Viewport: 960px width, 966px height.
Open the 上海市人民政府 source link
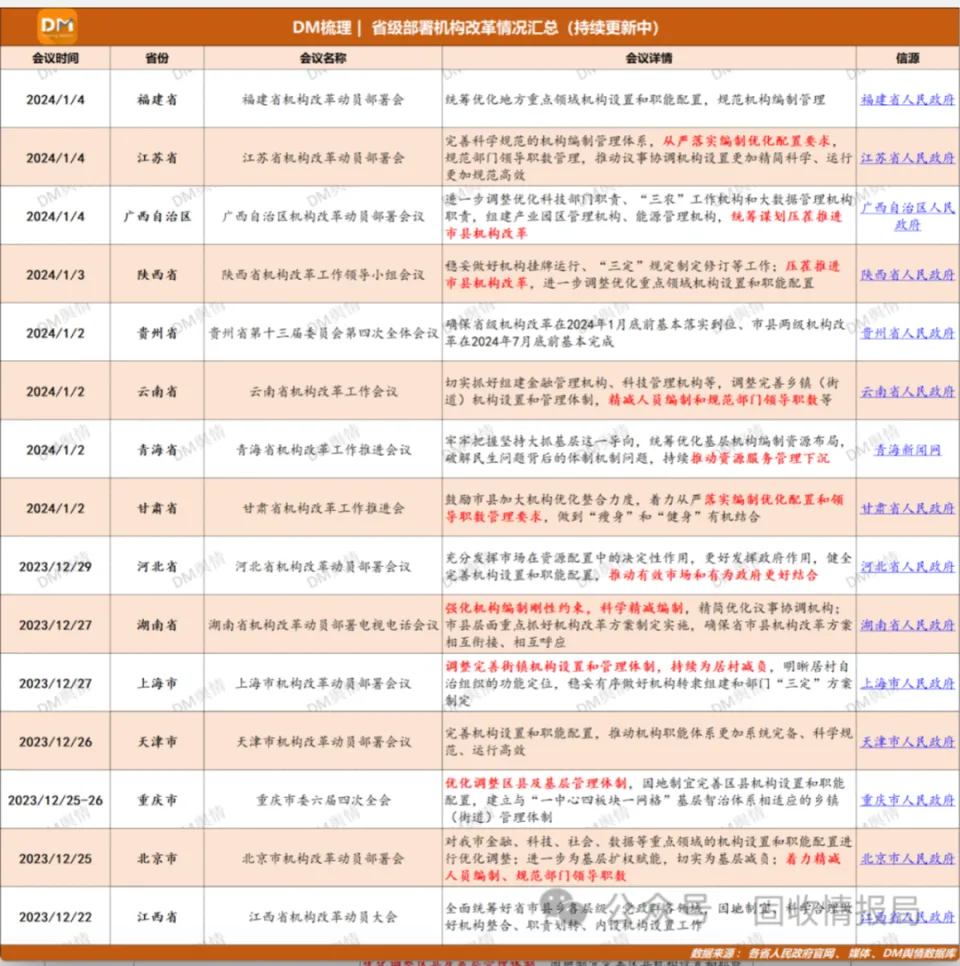pyautogui.click(x=907, y=683)
